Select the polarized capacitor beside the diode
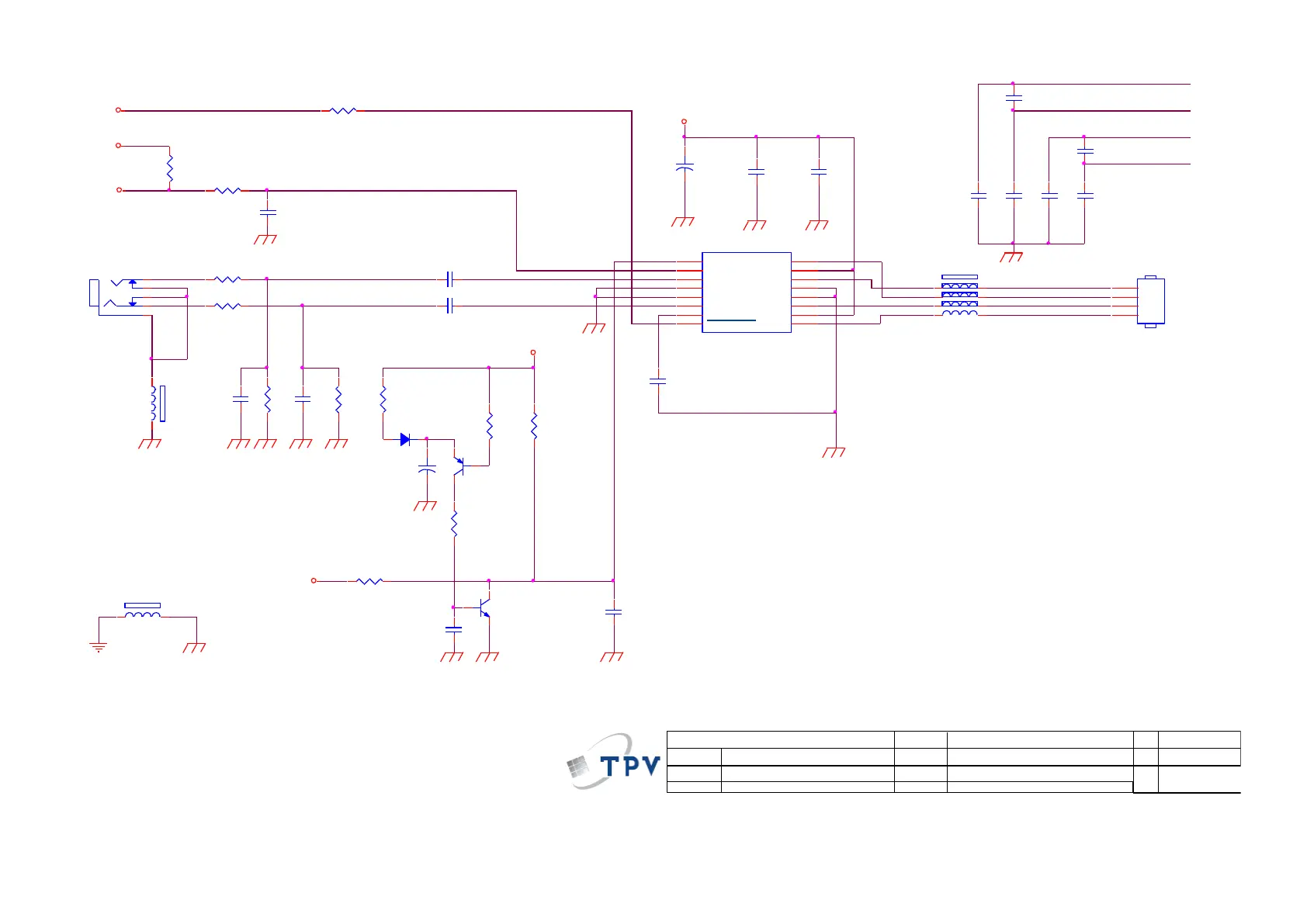The width and height of the screenshot is (1307, 924). pyautogui.click(x=427, y=469)
